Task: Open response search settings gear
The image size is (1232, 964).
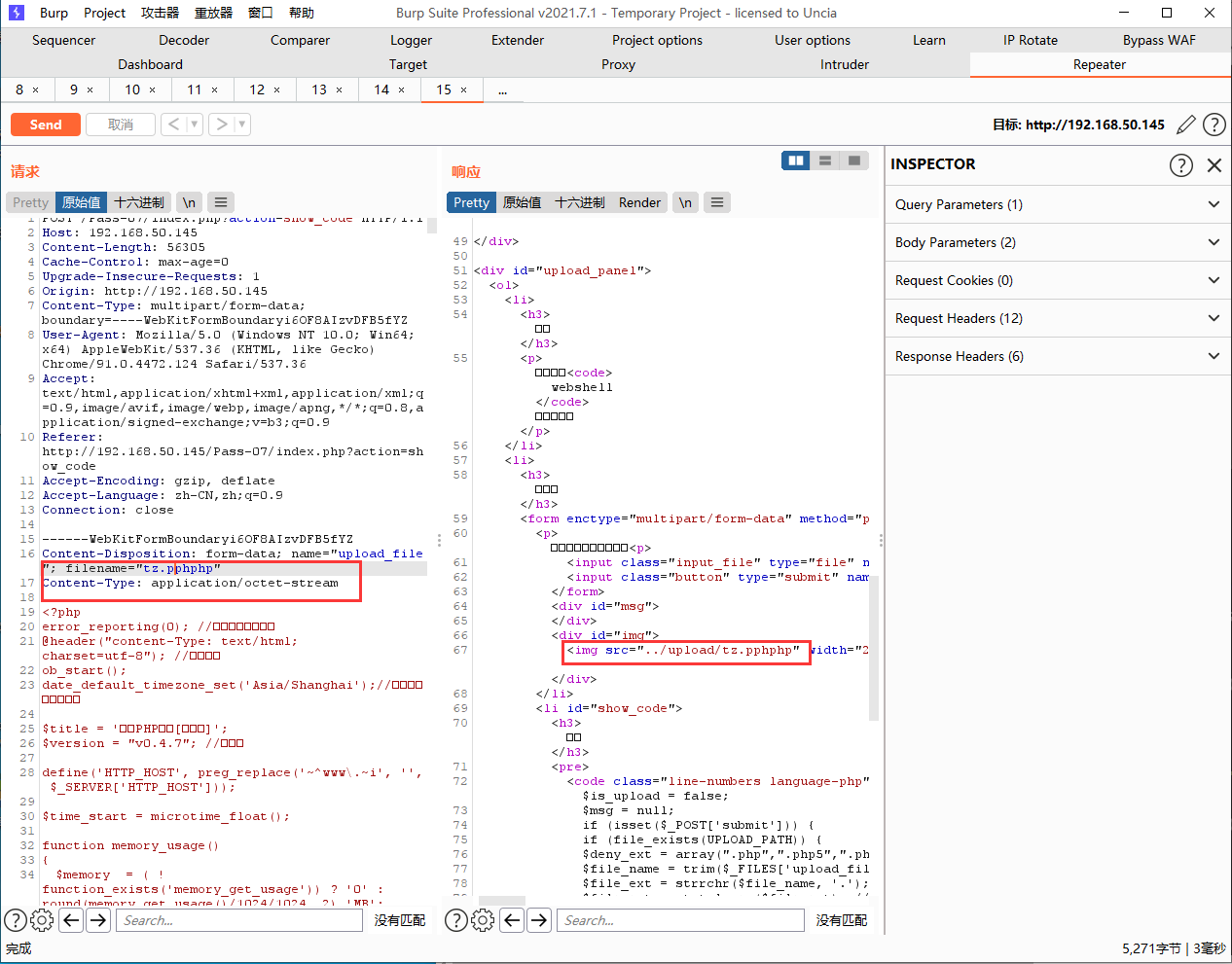Action: point(483,920)
